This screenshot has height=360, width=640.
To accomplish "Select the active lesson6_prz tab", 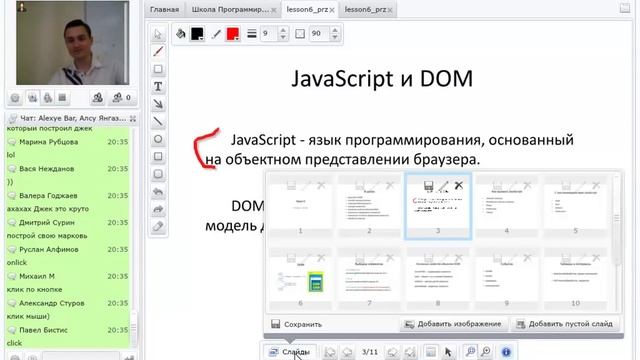I will (x=307, y=9).
